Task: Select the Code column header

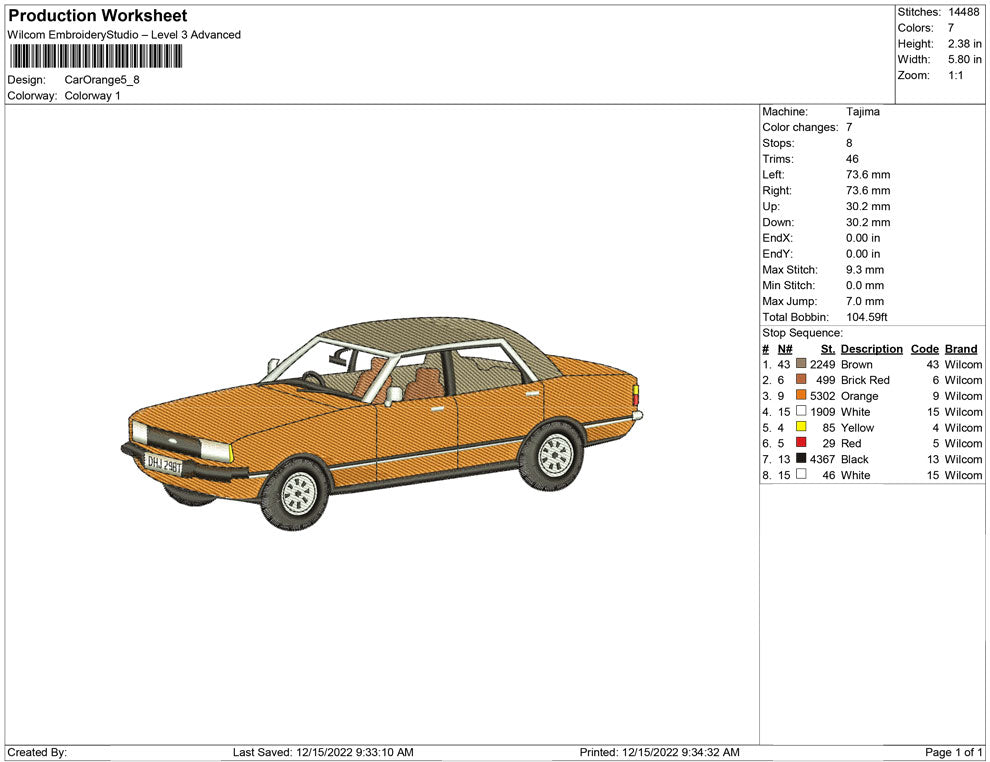Action: click(924, 349)
